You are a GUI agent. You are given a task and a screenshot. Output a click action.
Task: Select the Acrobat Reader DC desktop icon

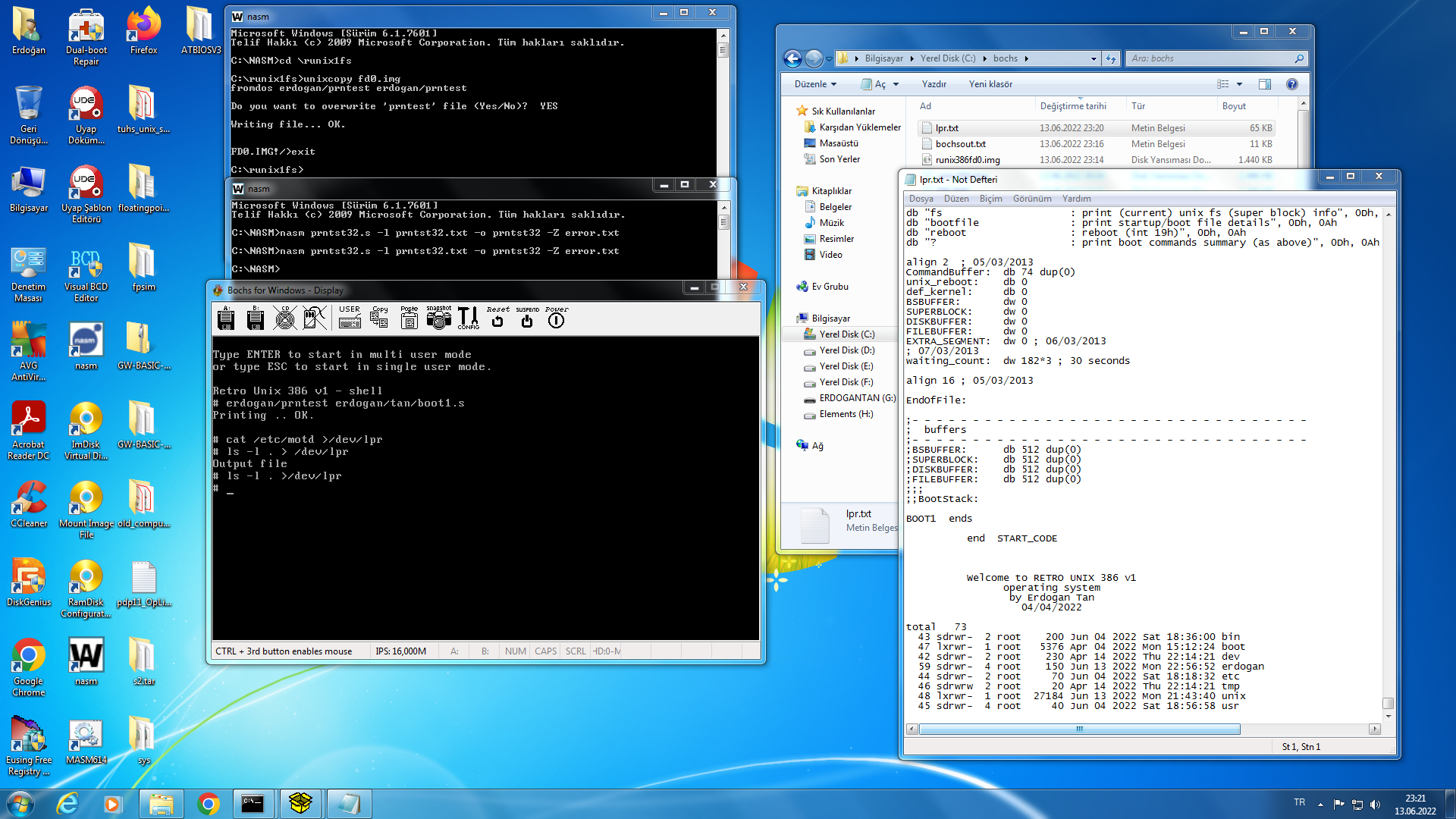pos(28,431)
